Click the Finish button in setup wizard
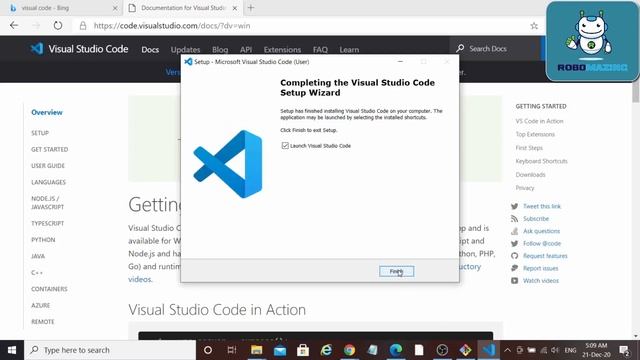 tap(396, 271)
